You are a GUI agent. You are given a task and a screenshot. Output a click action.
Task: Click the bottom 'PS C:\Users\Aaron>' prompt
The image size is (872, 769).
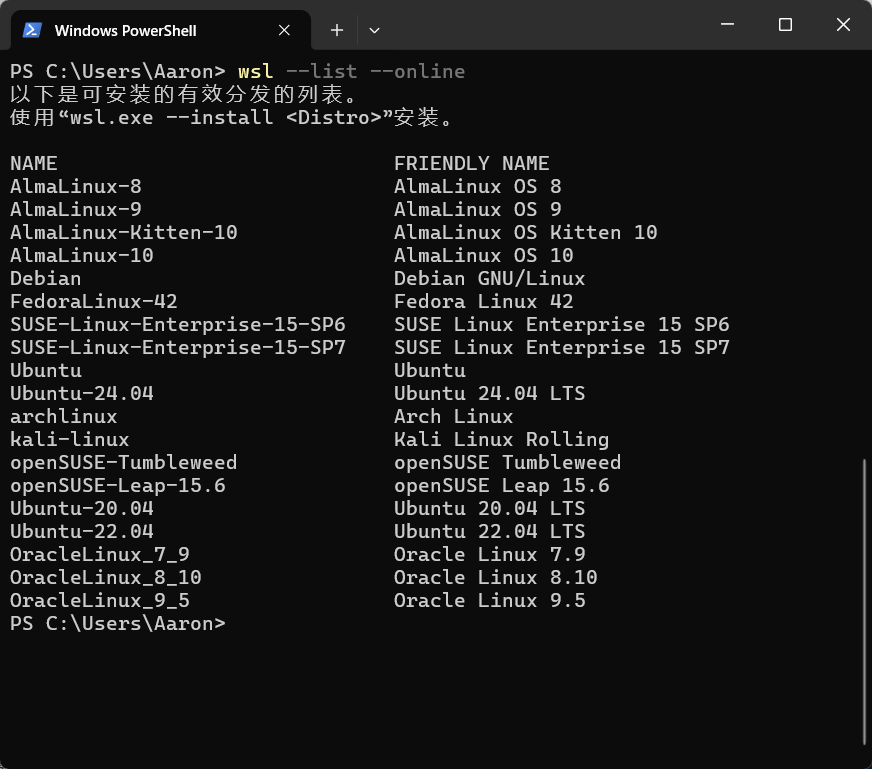click(x=118, y=624)
